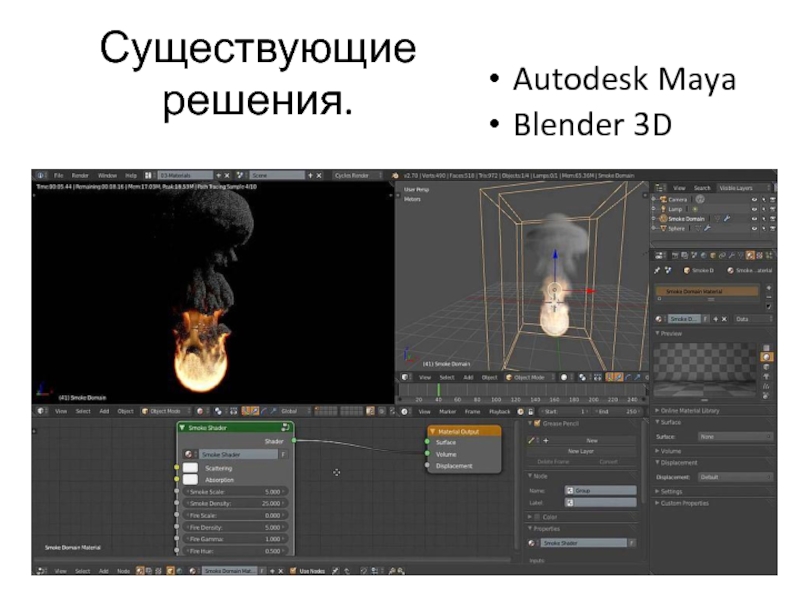Select the sphere material preview shape
800x600 pixels.
[766, 357]
